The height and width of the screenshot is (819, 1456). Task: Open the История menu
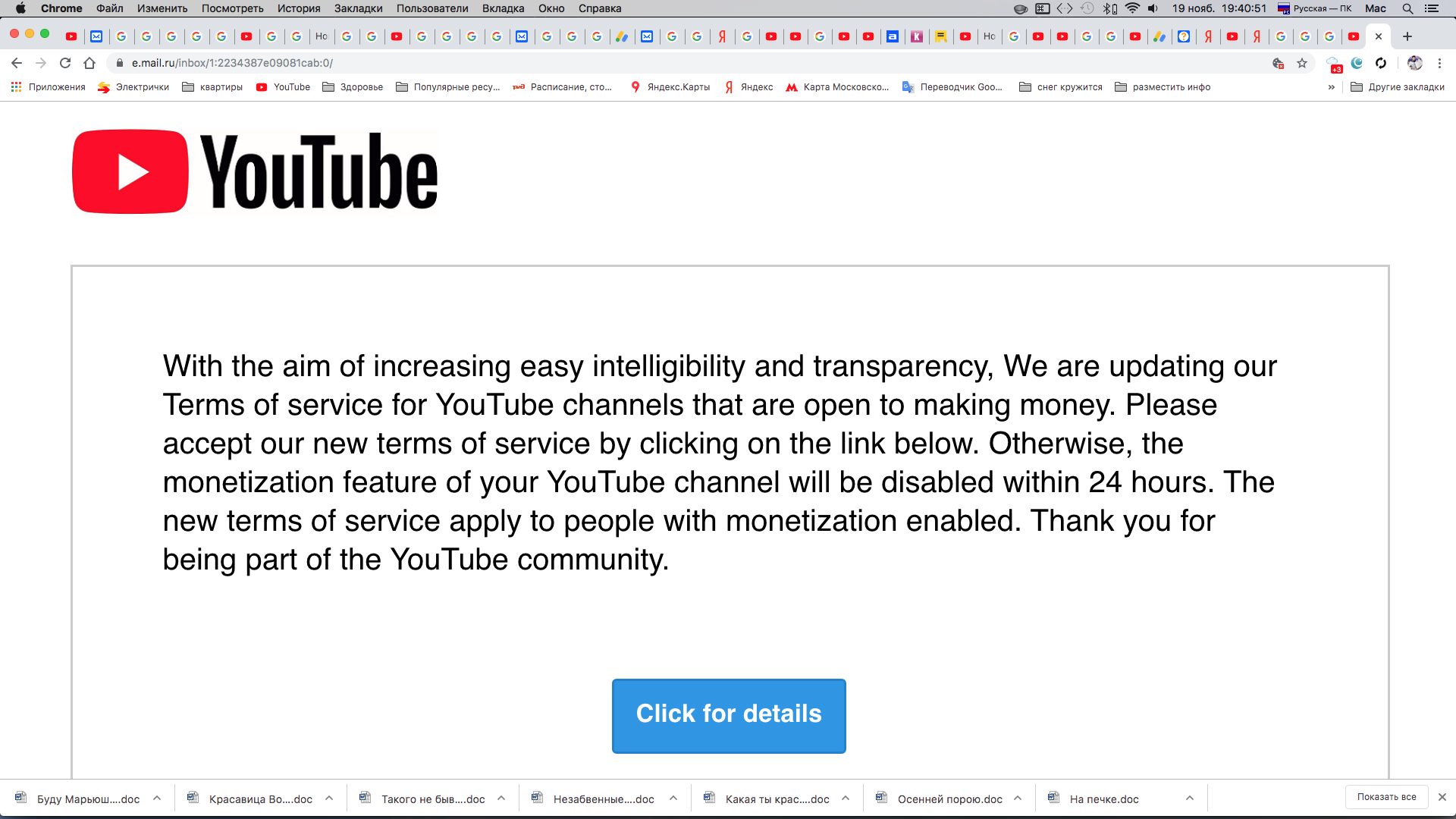coord(298,8)
